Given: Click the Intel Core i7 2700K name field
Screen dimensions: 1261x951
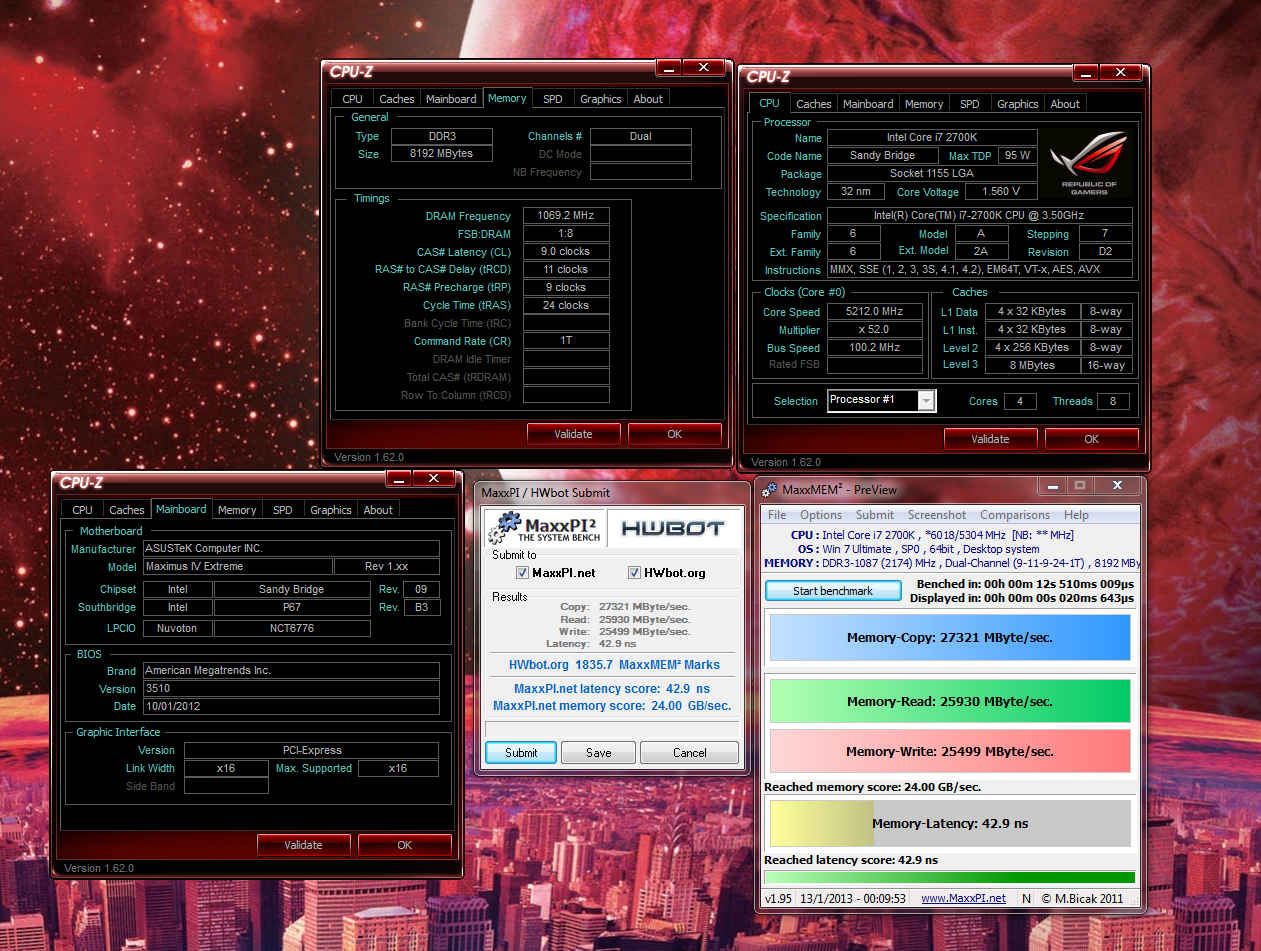Looking at the screenshot, I should pyautogui.click(x=932, y=138).
